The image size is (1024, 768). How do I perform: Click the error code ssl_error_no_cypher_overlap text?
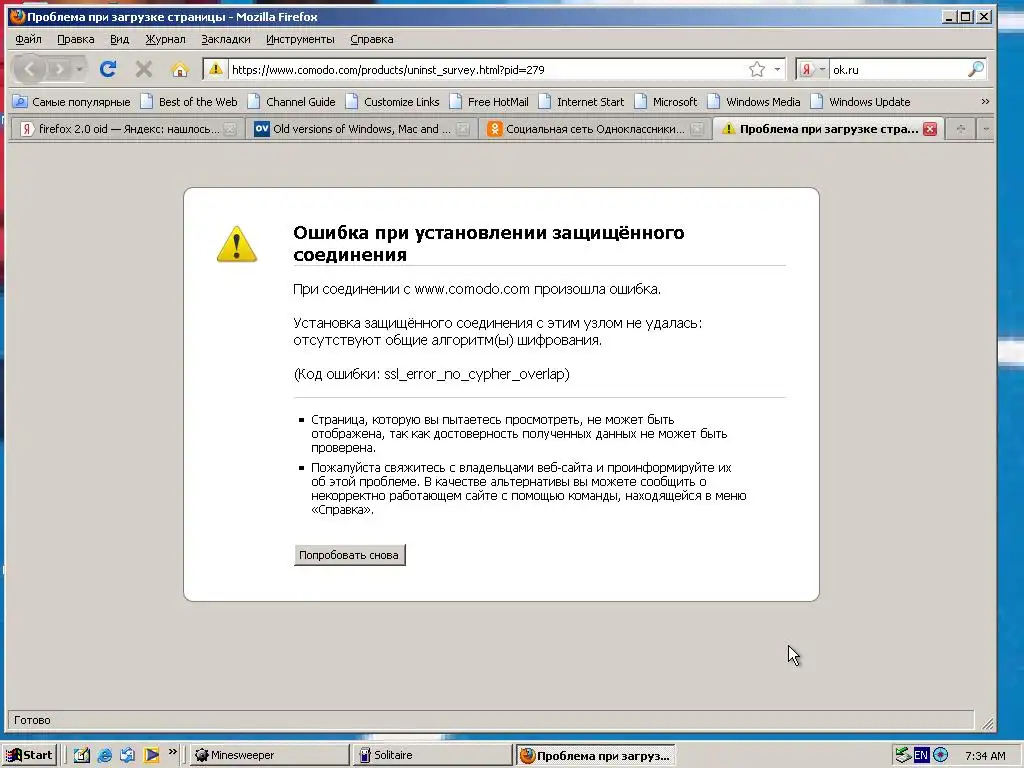click(476, 374)
